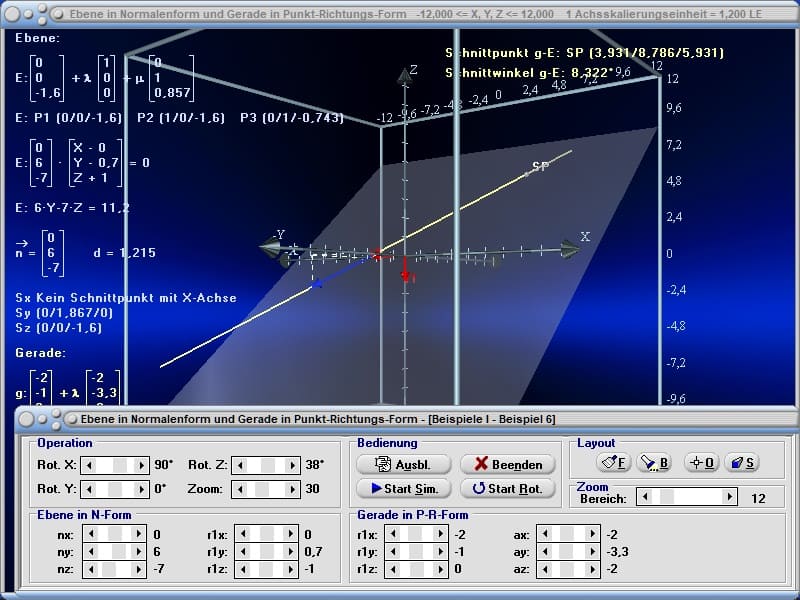Image resolution: width=800 pixels, height=600 pixels.
Task: Increase Gerade r1y with right arrow
Action: 440,552
